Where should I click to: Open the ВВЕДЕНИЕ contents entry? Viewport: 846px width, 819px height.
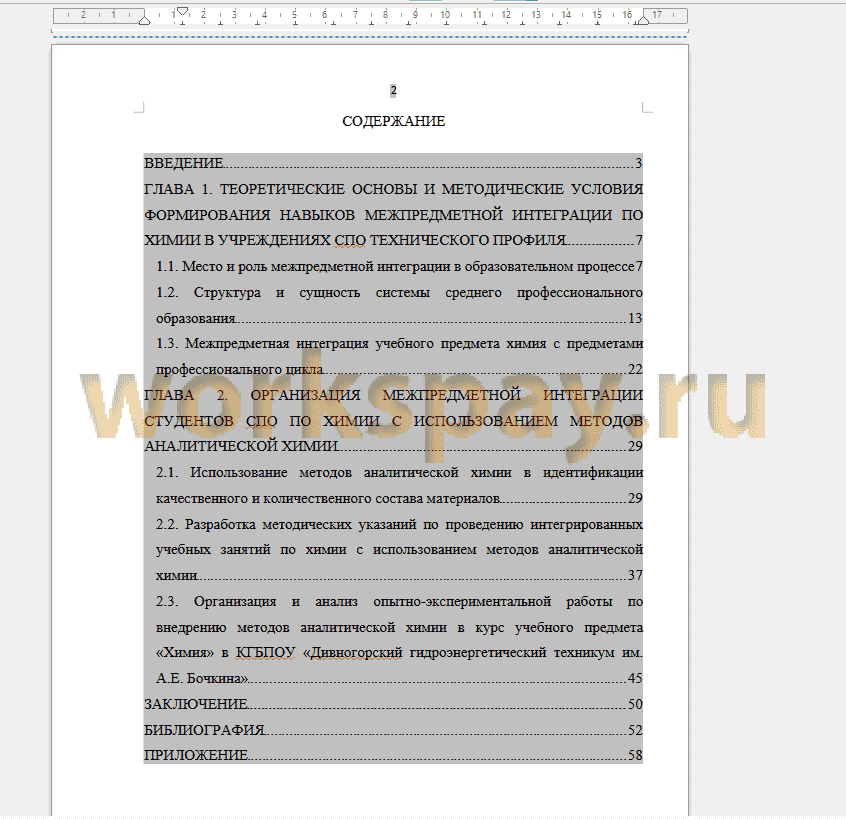(393, 163)
